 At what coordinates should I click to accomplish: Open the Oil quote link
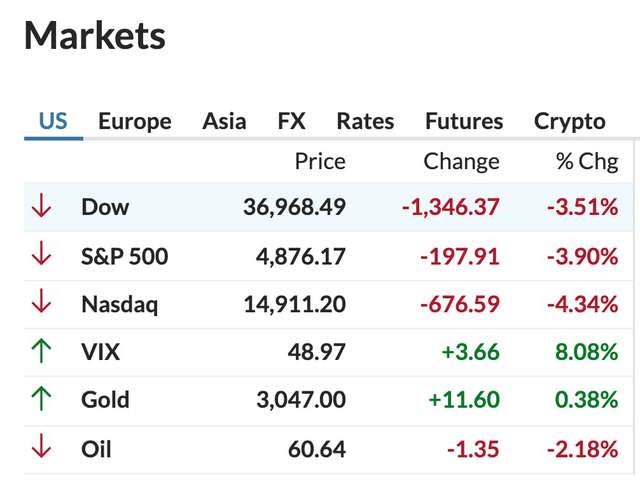tap(95, 449)
